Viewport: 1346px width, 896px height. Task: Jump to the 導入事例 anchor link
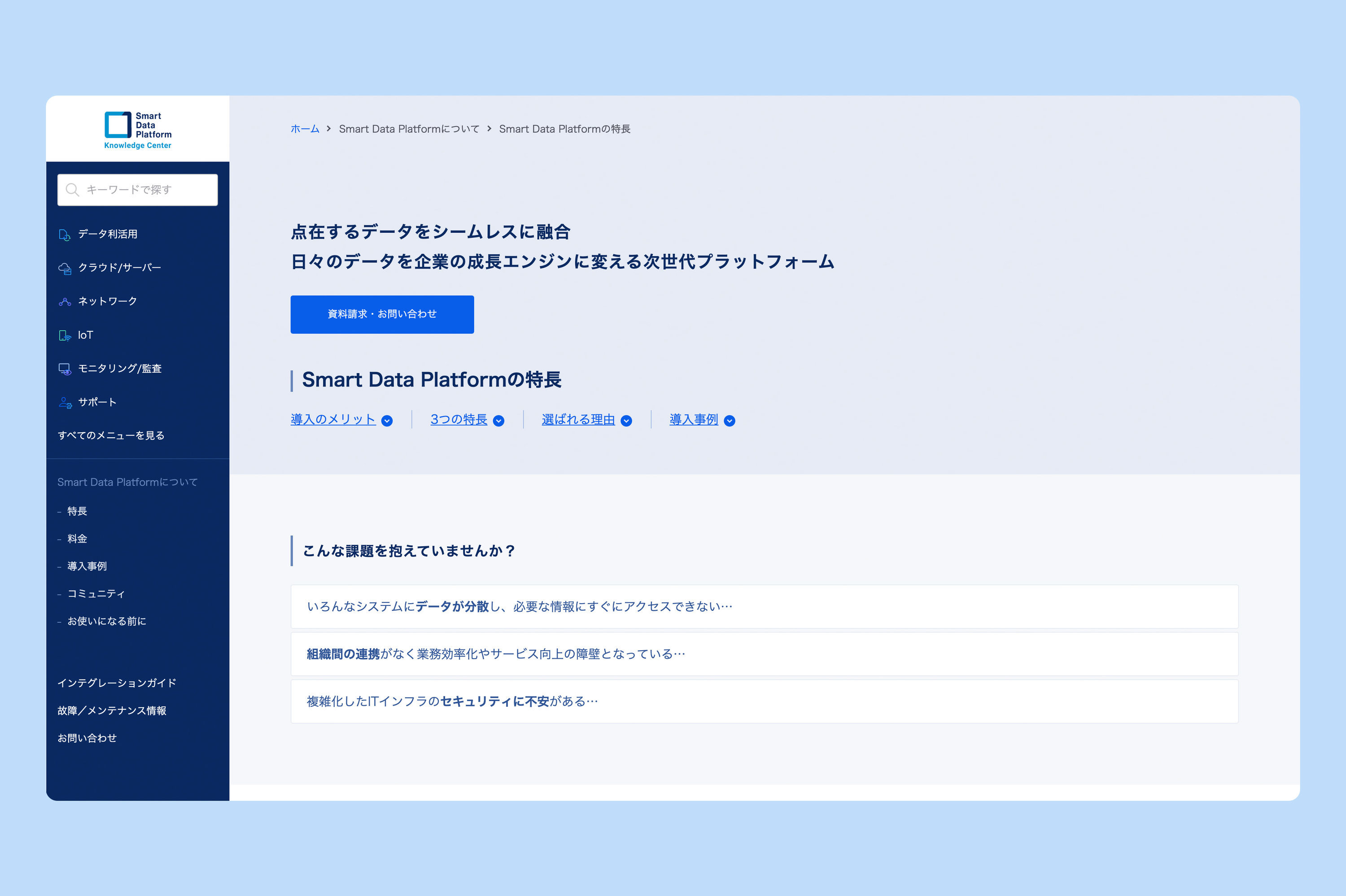(693, 420)
